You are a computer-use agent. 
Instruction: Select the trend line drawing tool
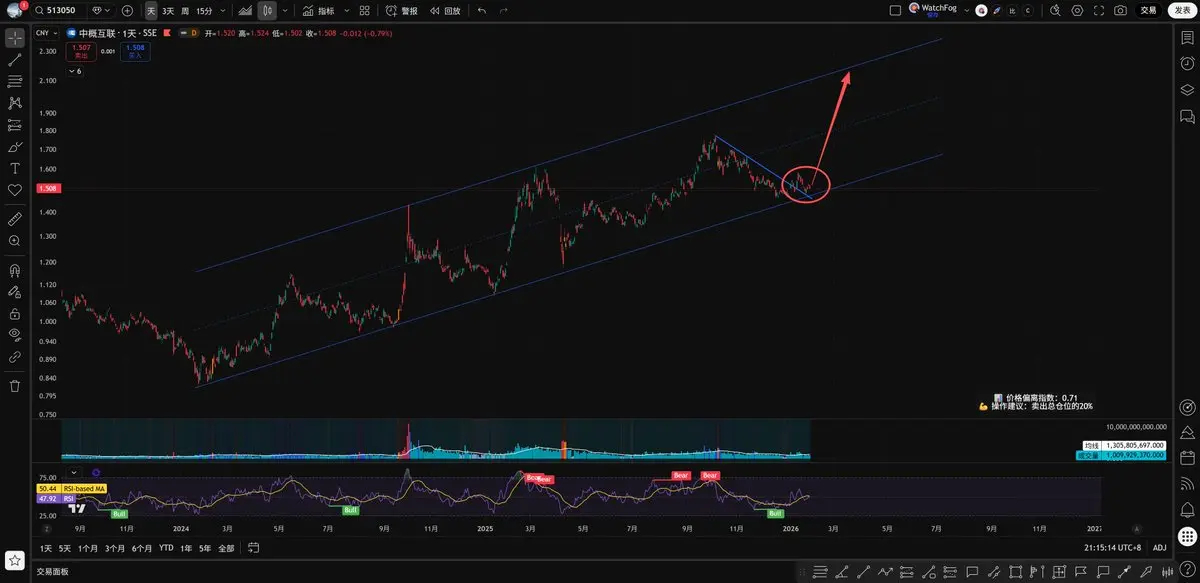pyautogui.click(x=15, y=60)
